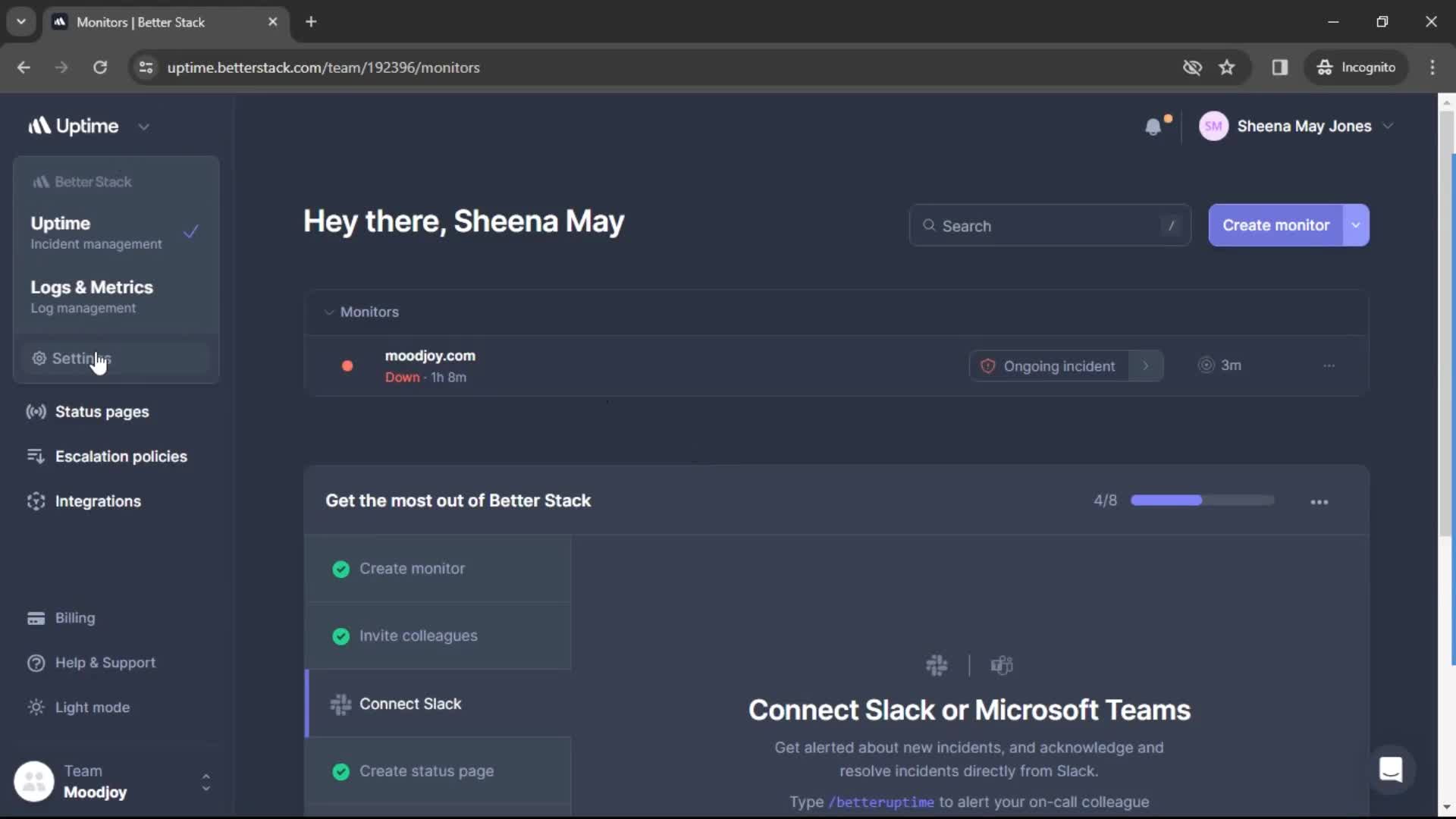Click the Ongoing incident button

(x=1050, y=366)
